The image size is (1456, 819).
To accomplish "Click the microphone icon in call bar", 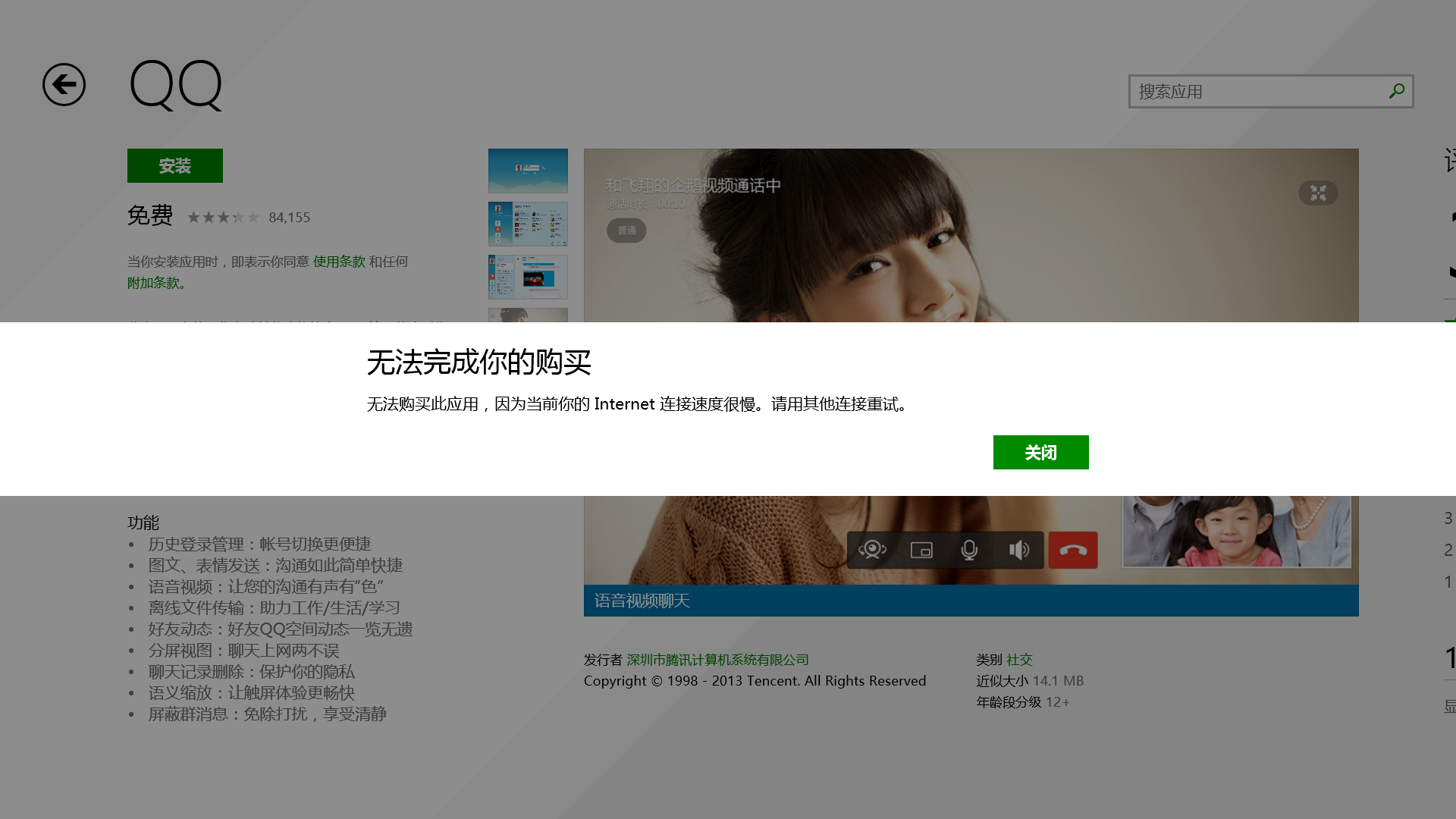I will 969,550.
